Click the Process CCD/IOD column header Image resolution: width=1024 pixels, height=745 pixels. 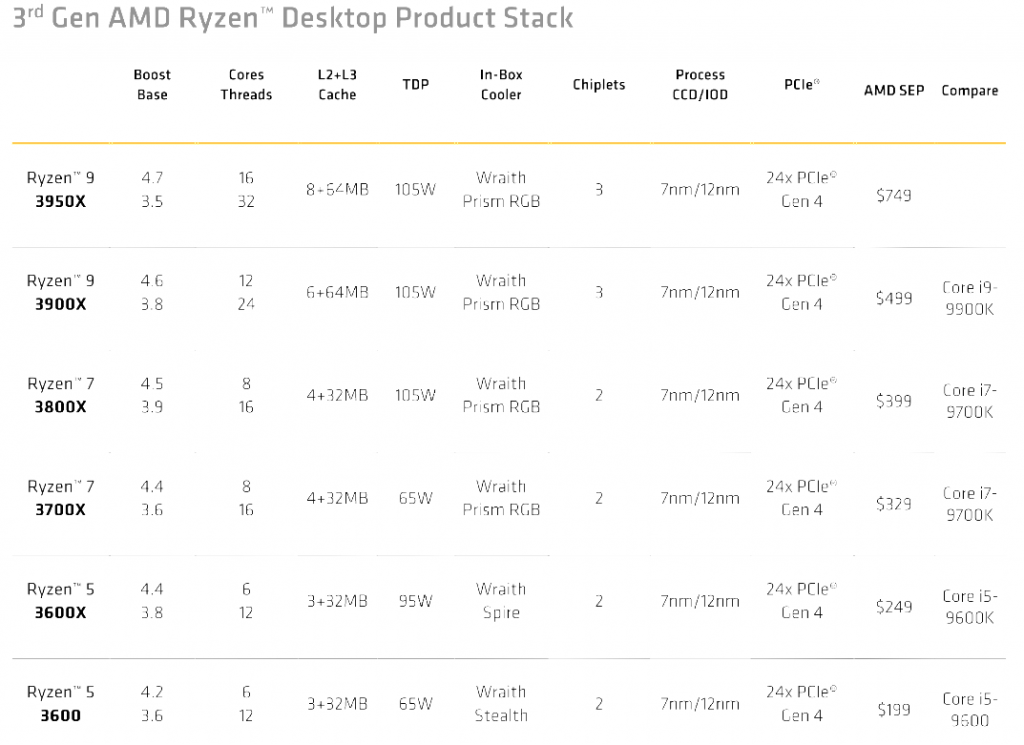(700, 84)
